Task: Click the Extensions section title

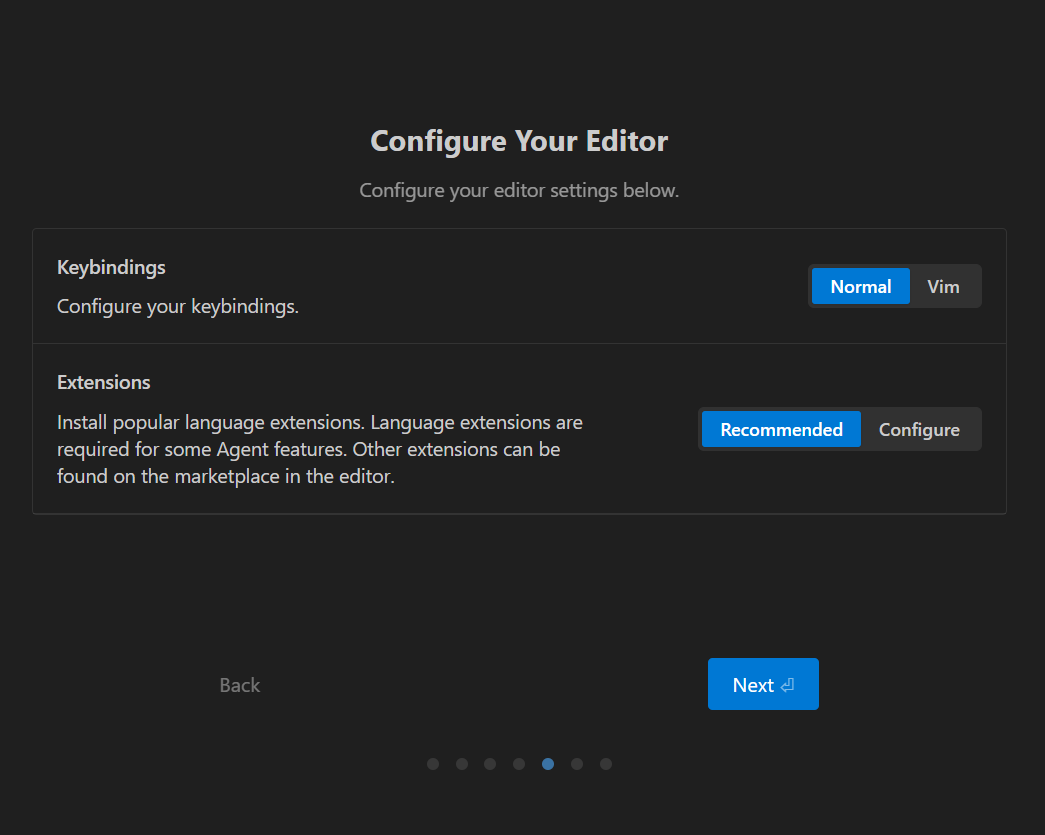Action: pos(104,383)
